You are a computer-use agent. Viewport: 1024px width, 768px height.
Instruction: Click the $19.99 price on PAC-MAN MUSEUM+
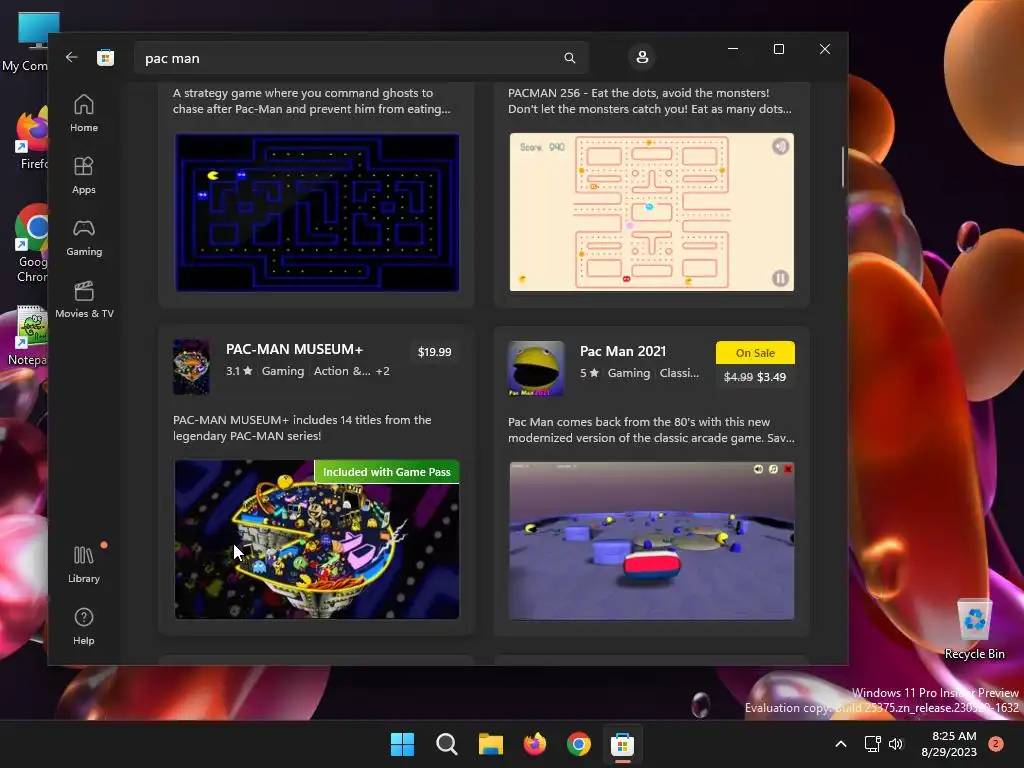coord(434,352)
